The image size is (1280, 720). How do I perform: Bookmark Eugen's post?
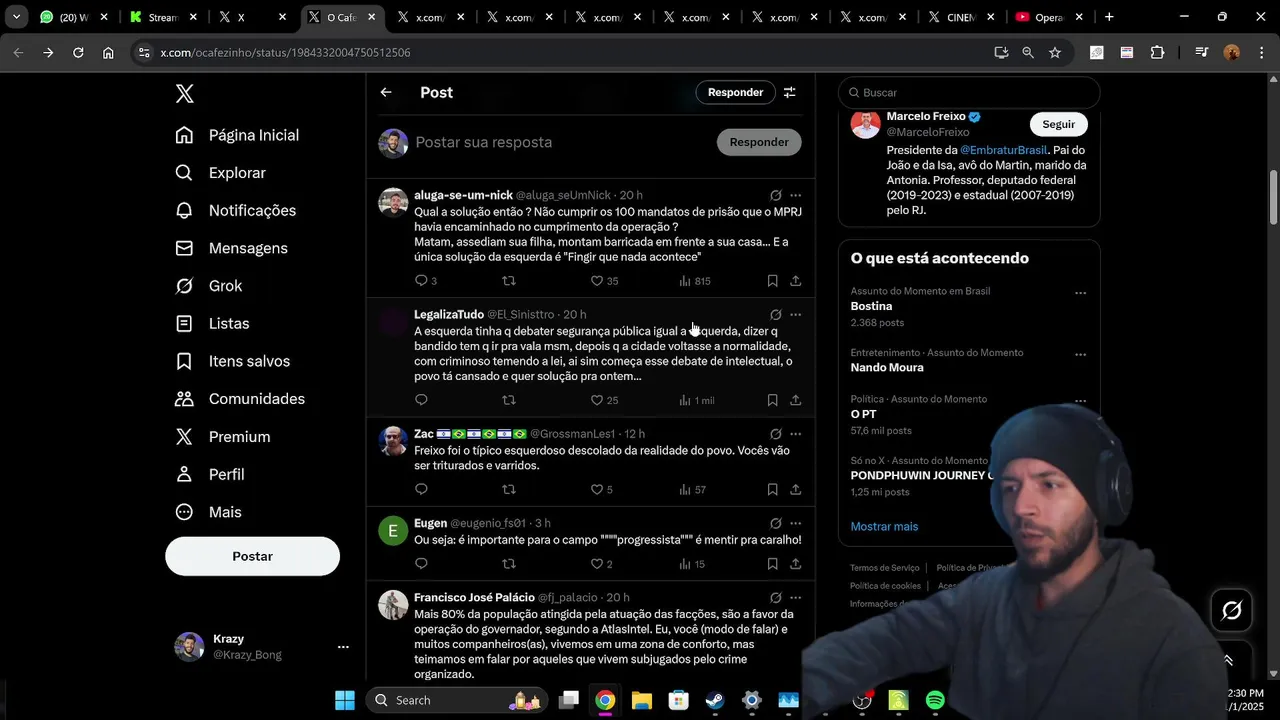coord(772,564)
